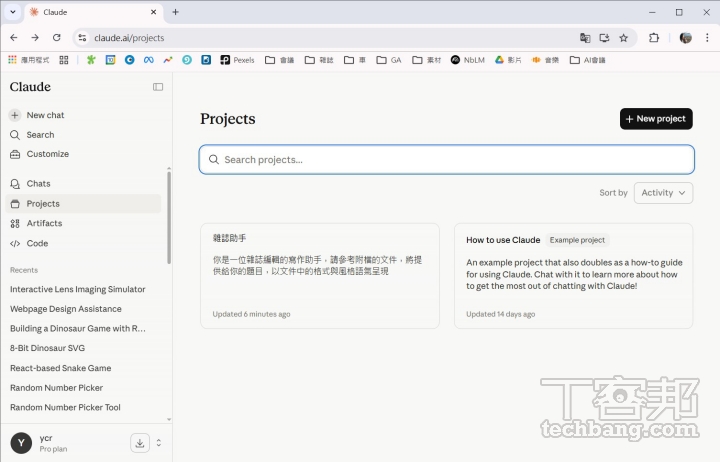
Task: Open the green asterisk bookmark
Action: [x=91, y=60]
